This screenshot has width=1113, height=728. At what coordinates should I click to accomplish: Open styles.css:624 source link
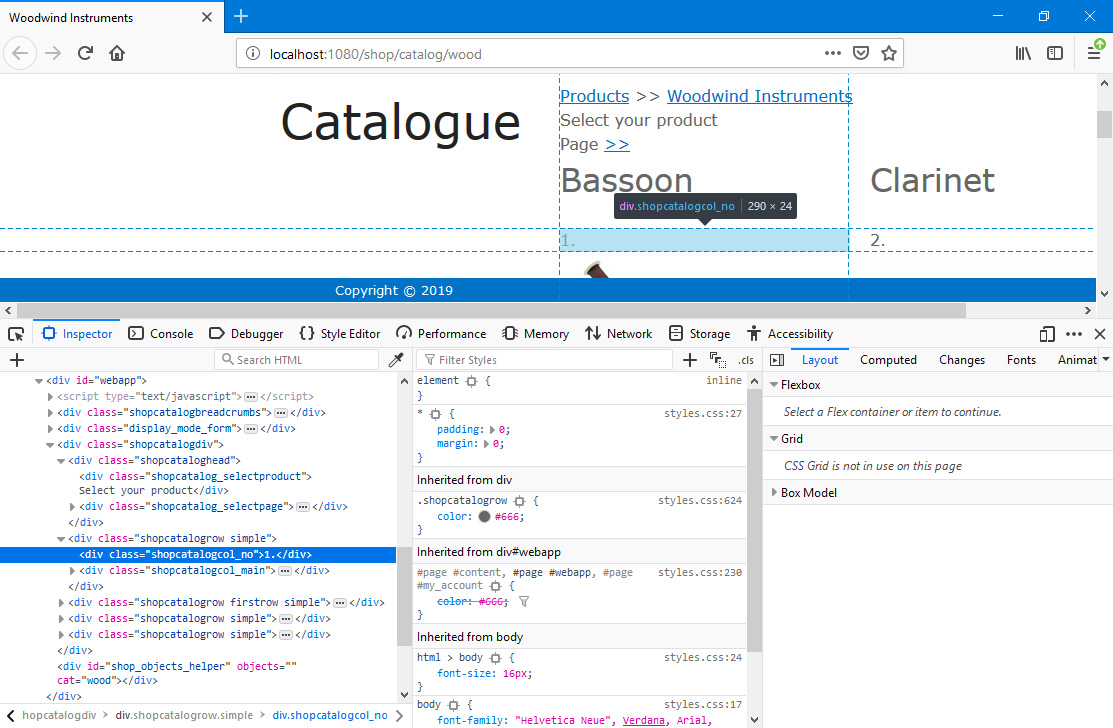[700, 501]
